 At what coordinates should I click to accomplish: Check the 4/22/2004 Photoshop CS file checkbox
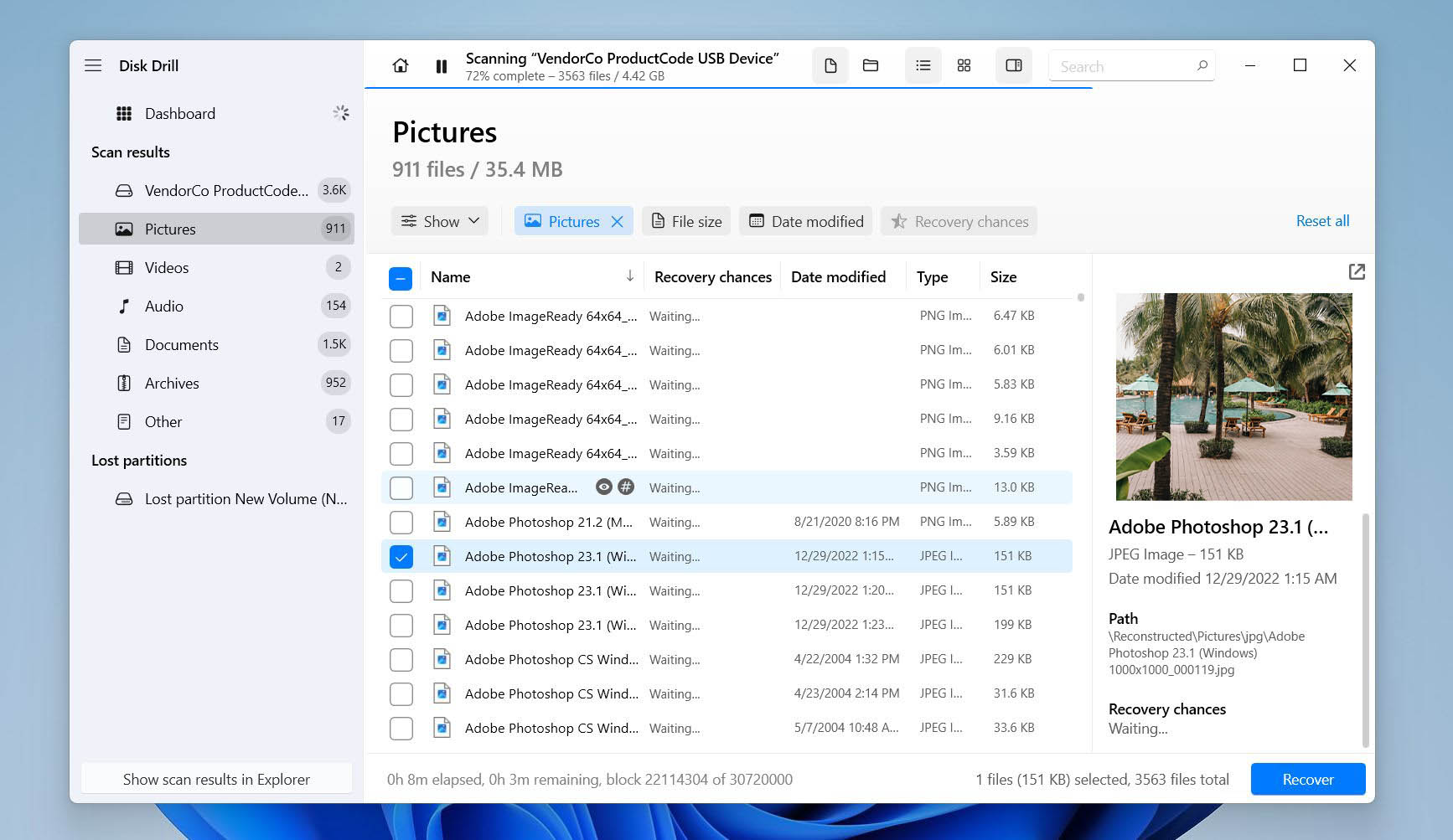tap(401, 660)
